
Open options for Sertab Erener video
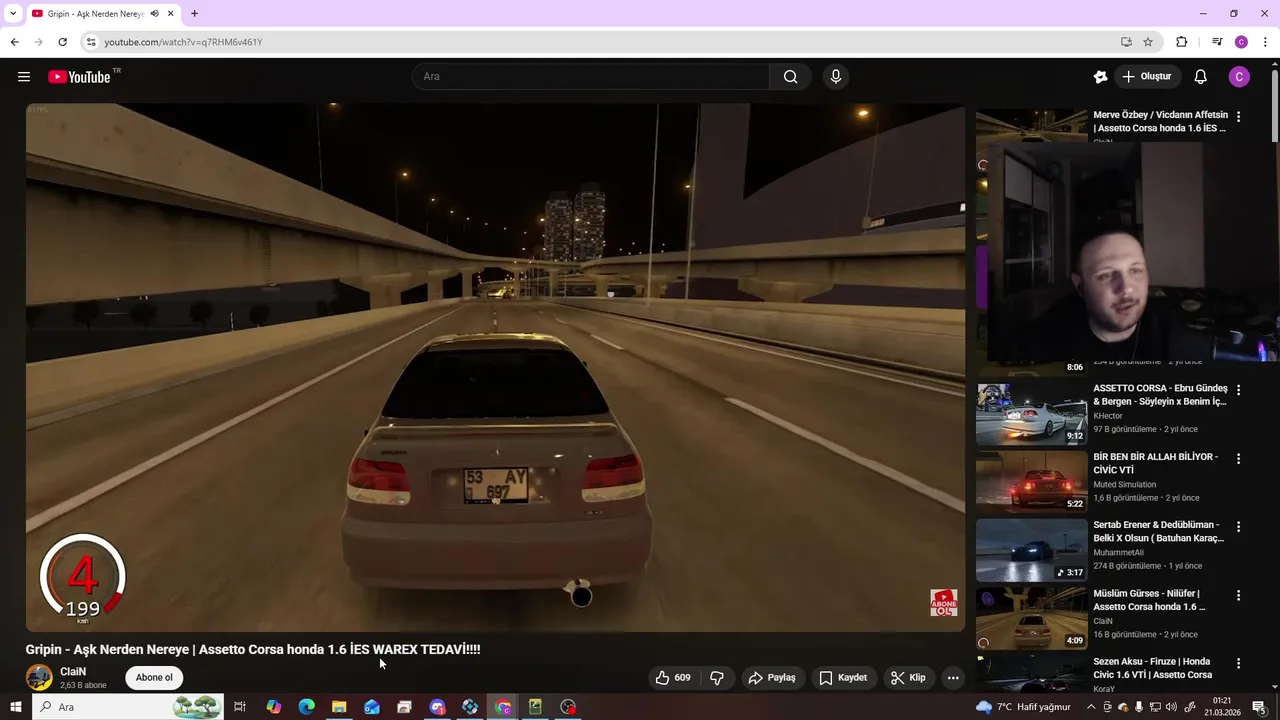[1238, 527]
